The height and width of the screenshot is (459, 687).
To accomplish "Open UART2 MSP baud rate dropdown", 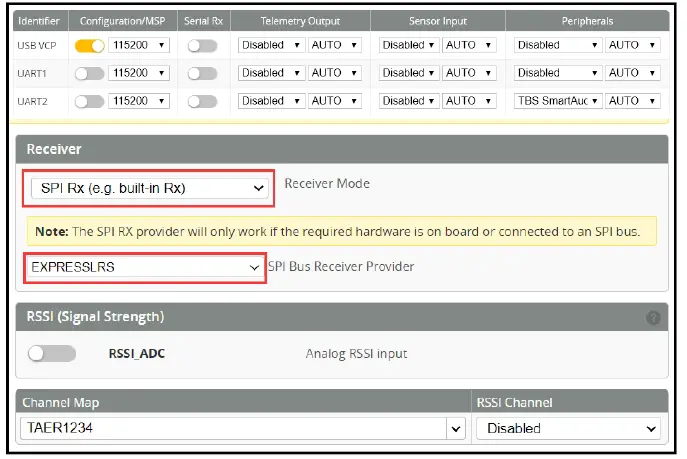I will (x=139, y=101).
